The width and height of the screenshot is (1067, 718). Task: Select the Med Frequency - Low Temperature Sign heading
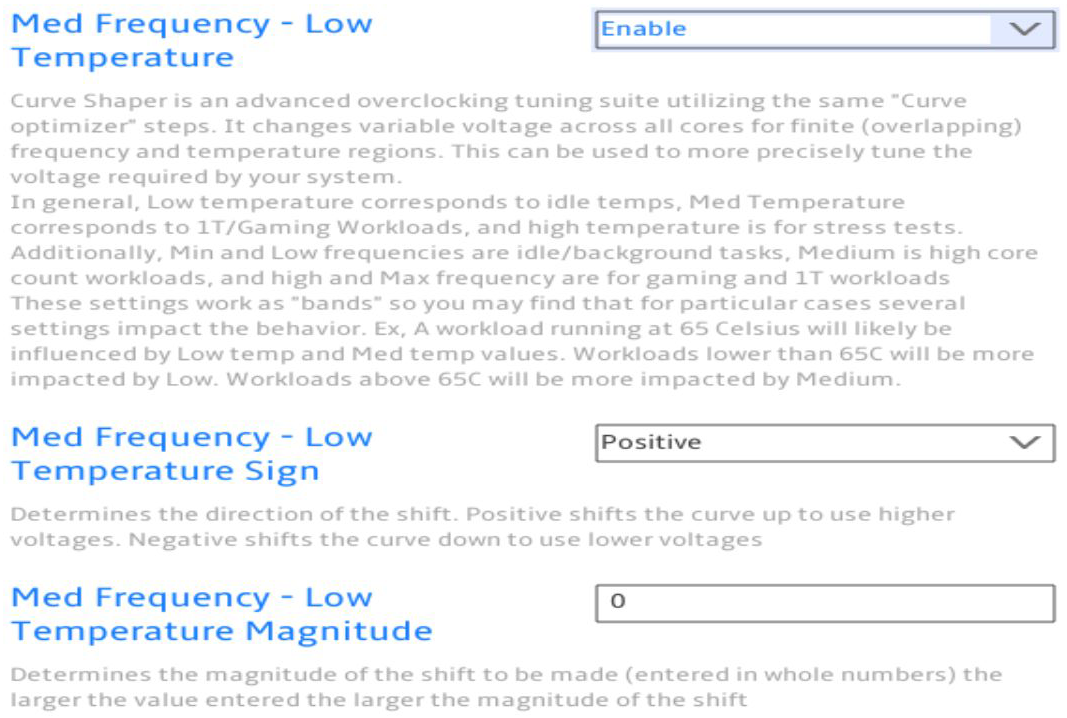point(192,453)
